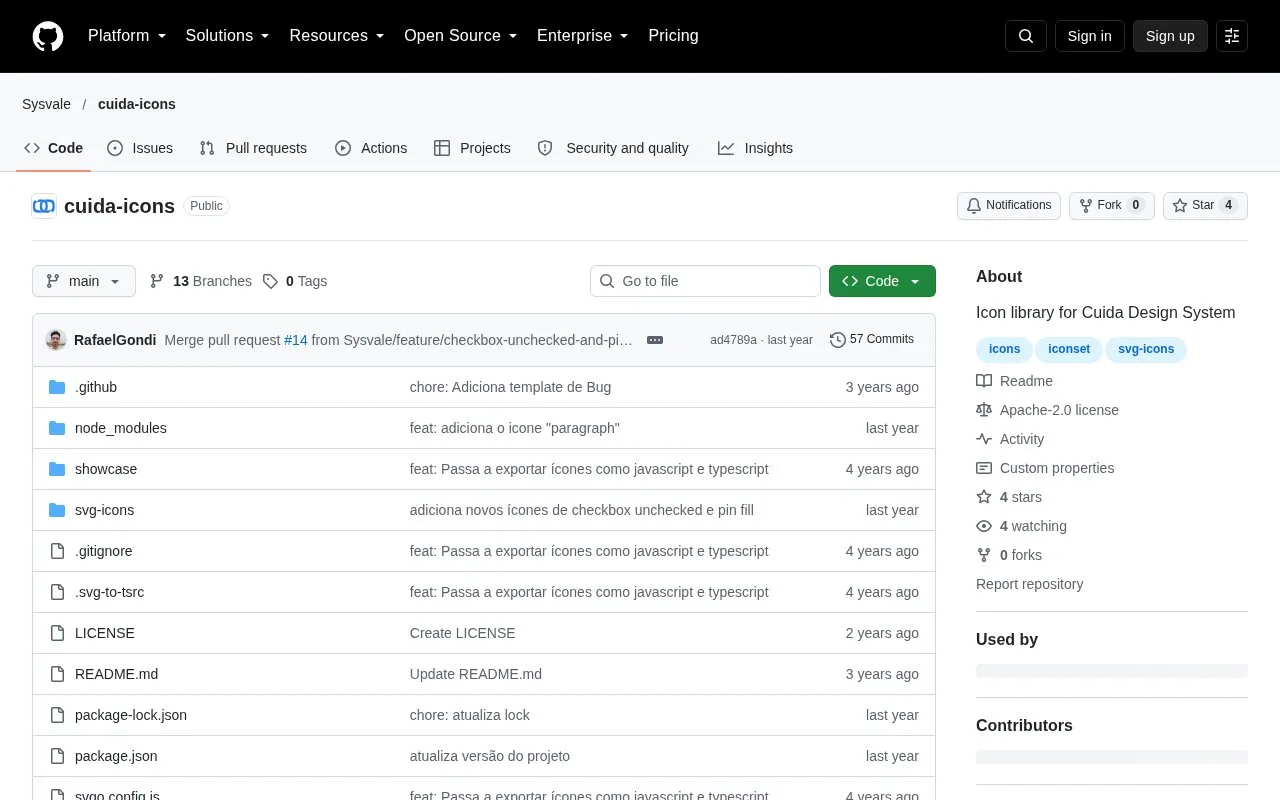Switch to the Issues tab
Viewport: 1280px width, 800px height.
[x=140, y=148]
